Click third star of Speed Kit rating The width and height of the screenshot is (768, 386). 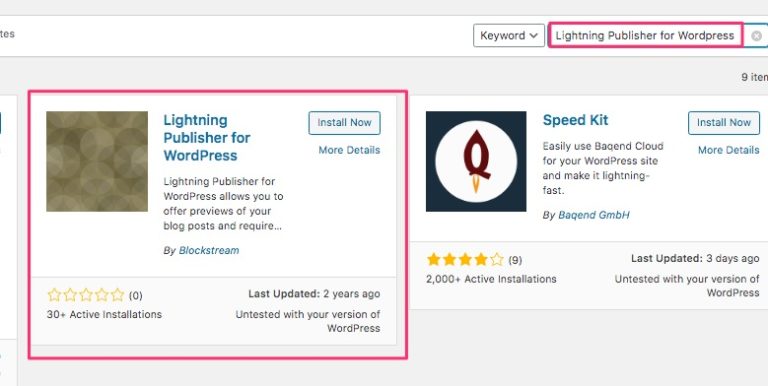[x=465, y=260]
